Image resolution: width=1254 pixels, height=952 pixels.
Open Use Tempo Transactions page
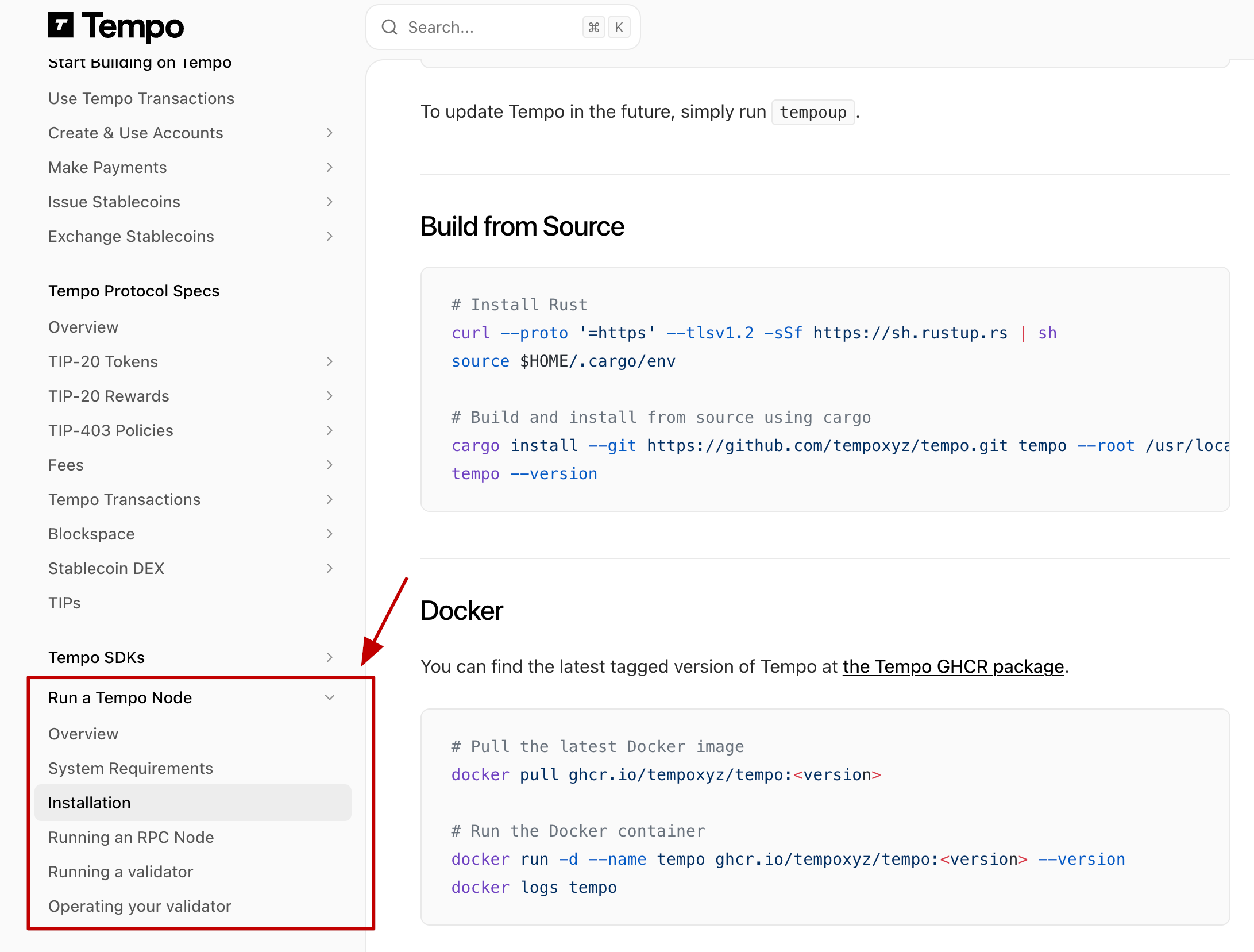click(x=141, y=98)
